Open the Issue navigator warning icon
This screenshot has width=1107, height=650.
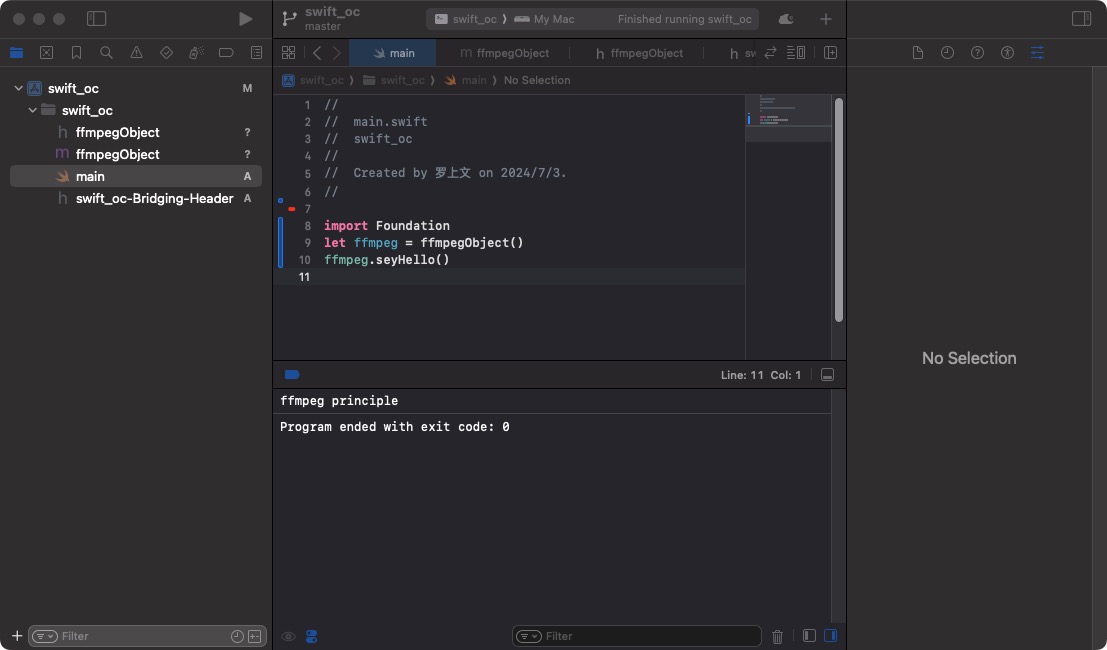click(136, 53)
